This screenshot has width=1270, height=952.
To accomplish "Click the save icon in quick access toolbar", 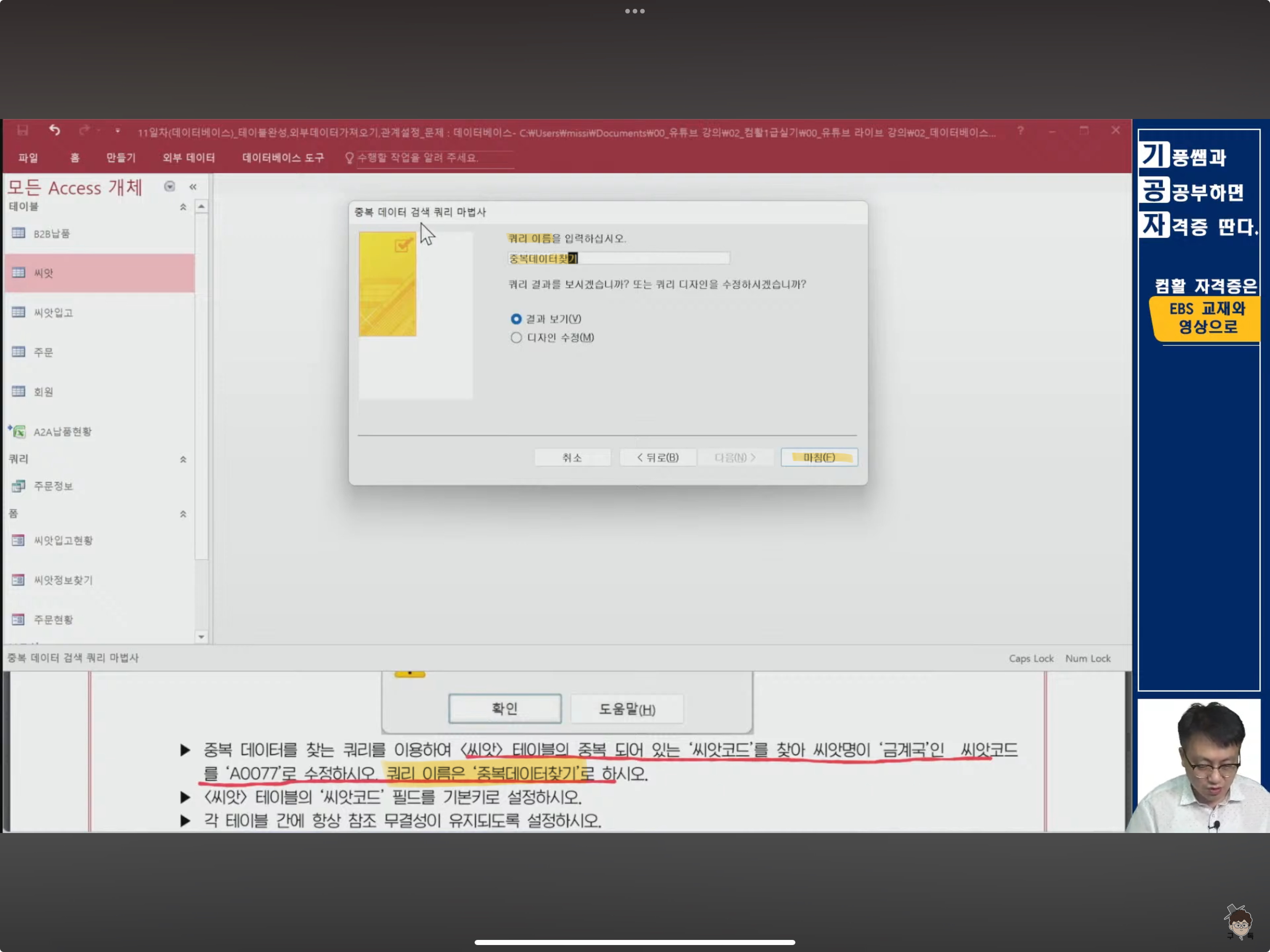I will (22, 131).
